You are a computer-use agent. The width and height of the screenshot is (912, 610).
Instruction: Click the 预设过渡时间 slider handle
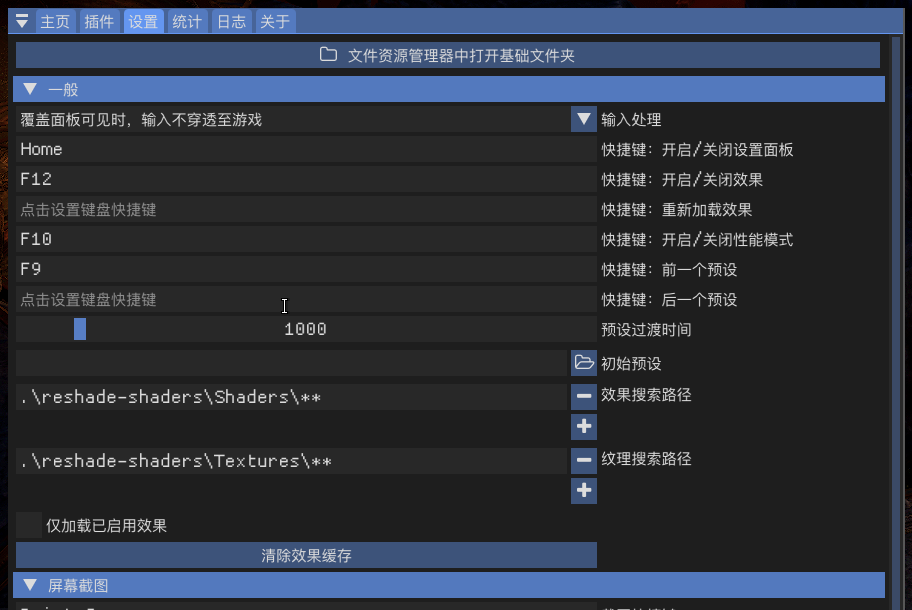[80, 329]
